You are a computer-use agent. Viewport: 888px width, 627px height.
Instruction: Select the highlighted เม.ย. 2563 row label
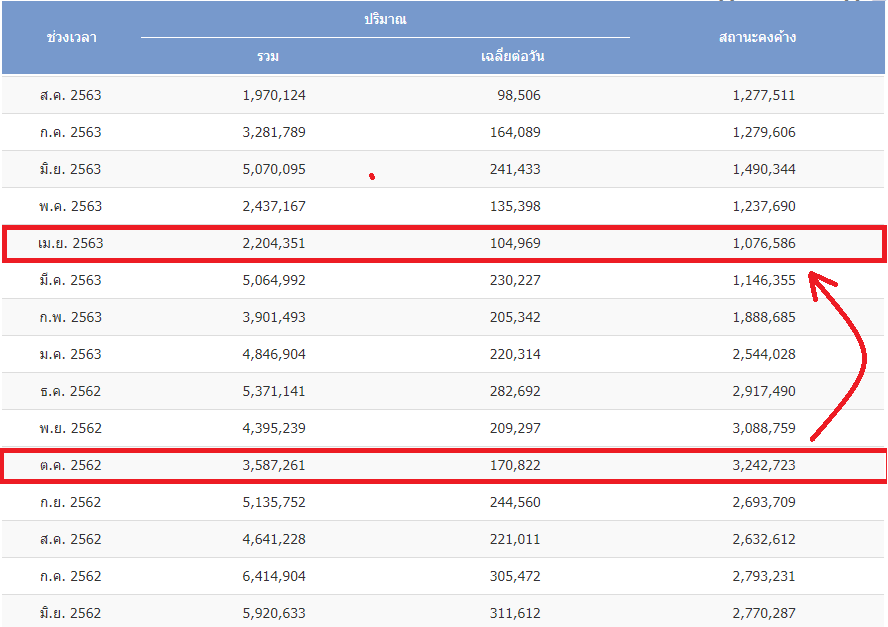pyautogui.click(x=71, y=244)
